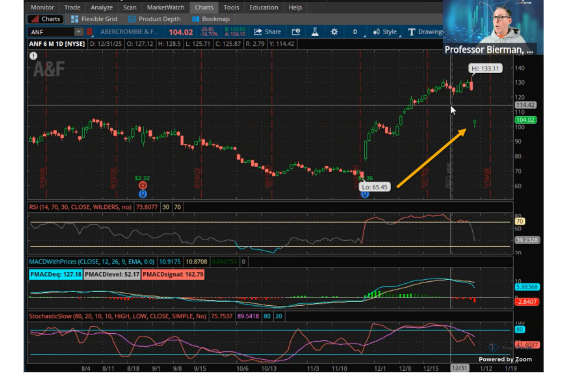Open the Product Depth subtab
Screen dimensions: 561x378
[x=155, y=19]
